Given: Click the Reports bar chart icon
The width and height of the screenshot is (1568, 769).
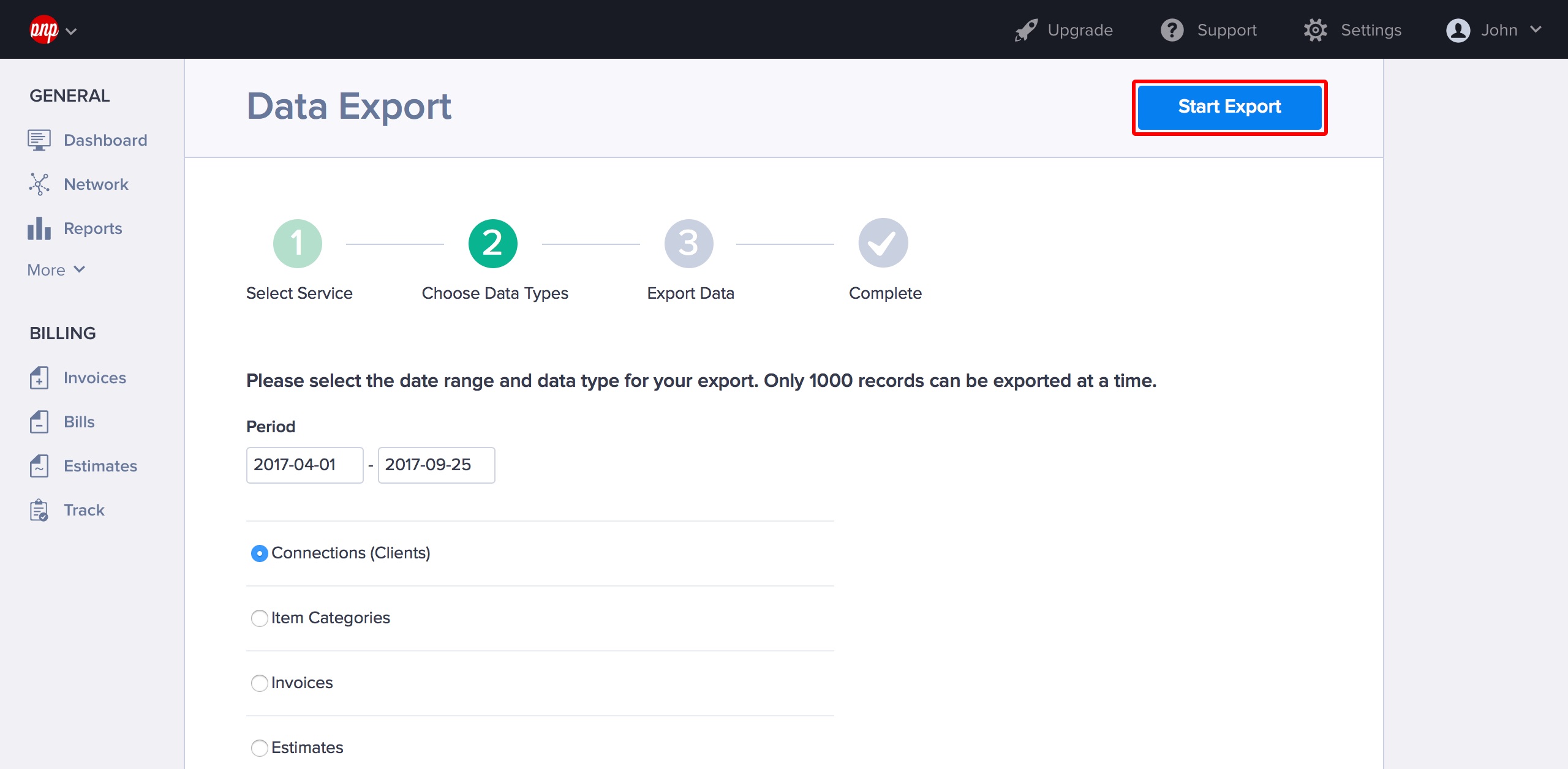Looking at the screenshot, I should click(39, 228).
